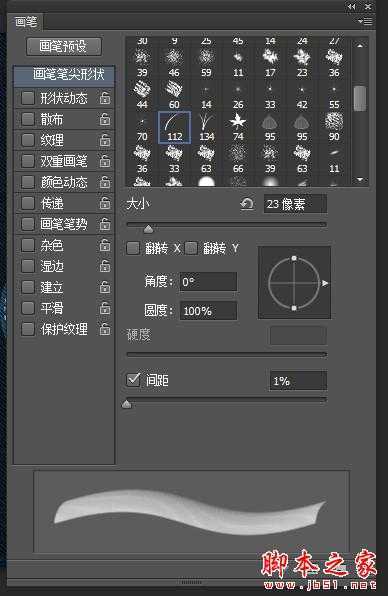Click the lock icon beside 双重画笔
388x596 pixels.
pyautogui.click(x=105, y=161)
